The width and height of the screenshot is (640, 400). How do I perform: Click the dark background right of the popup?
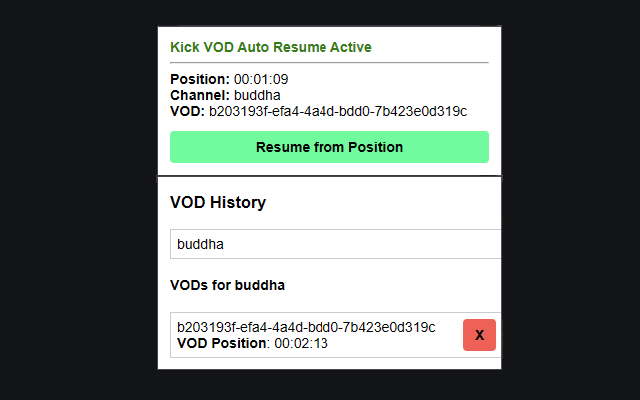coord(570,200)
